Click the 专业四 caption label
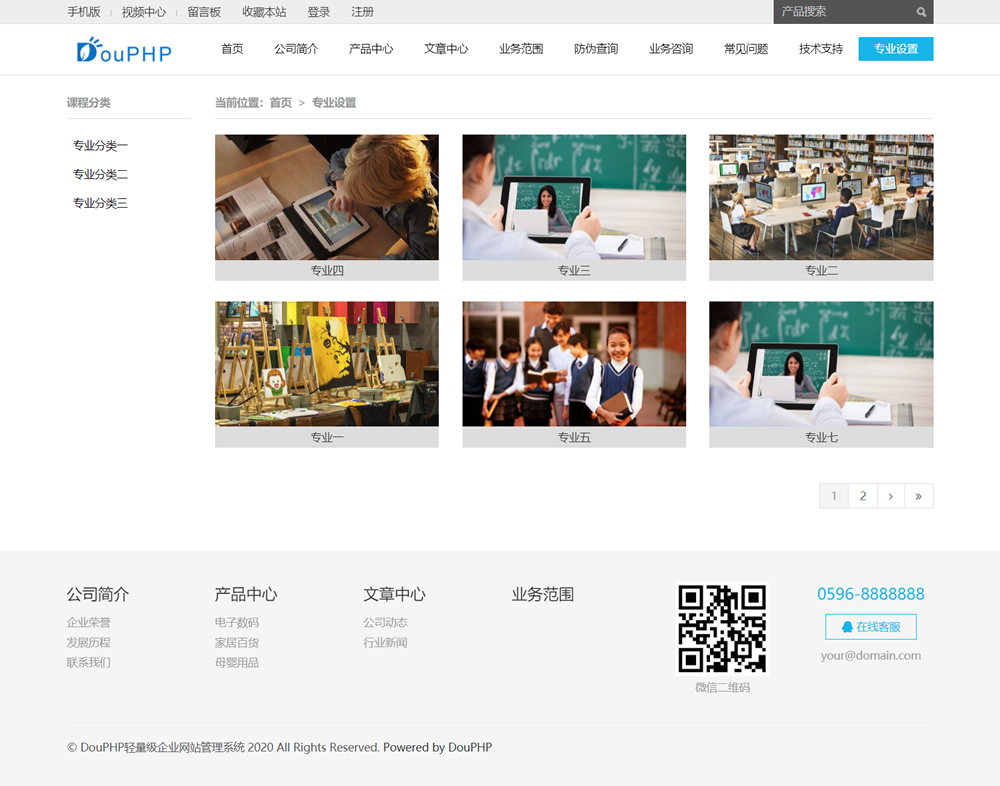Image resolution: width=1000 pixels, height=786 pixels. point(327,271)
